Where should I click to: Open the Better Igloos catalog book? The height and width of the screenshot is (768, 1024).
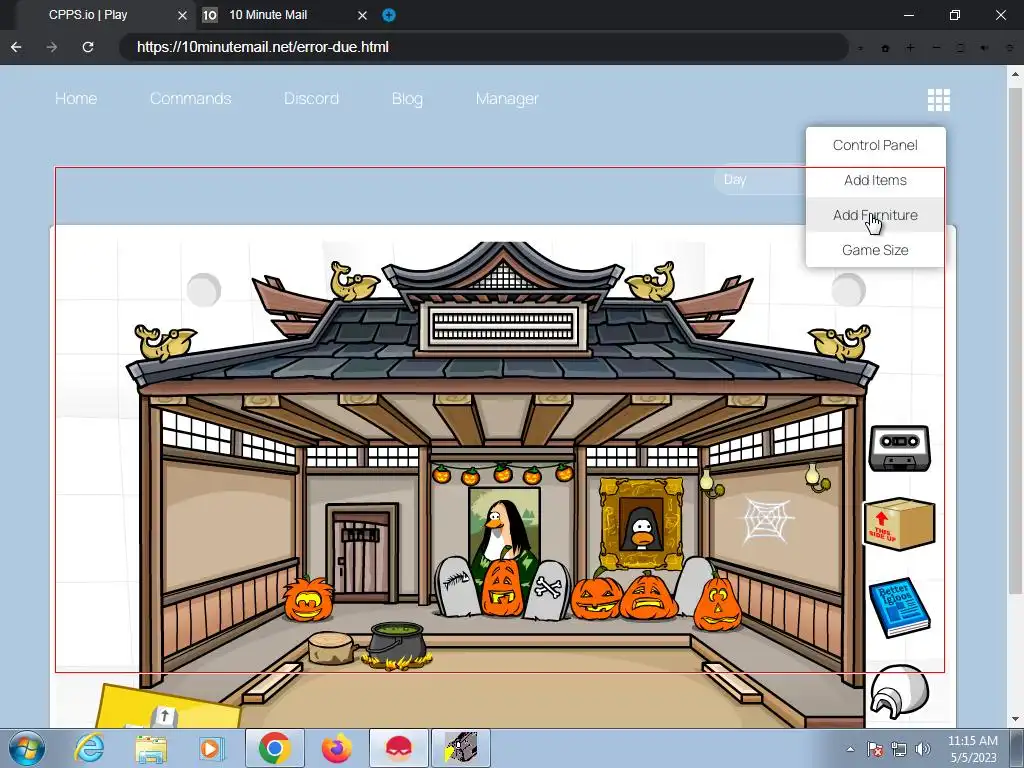[x=899, y=610]
